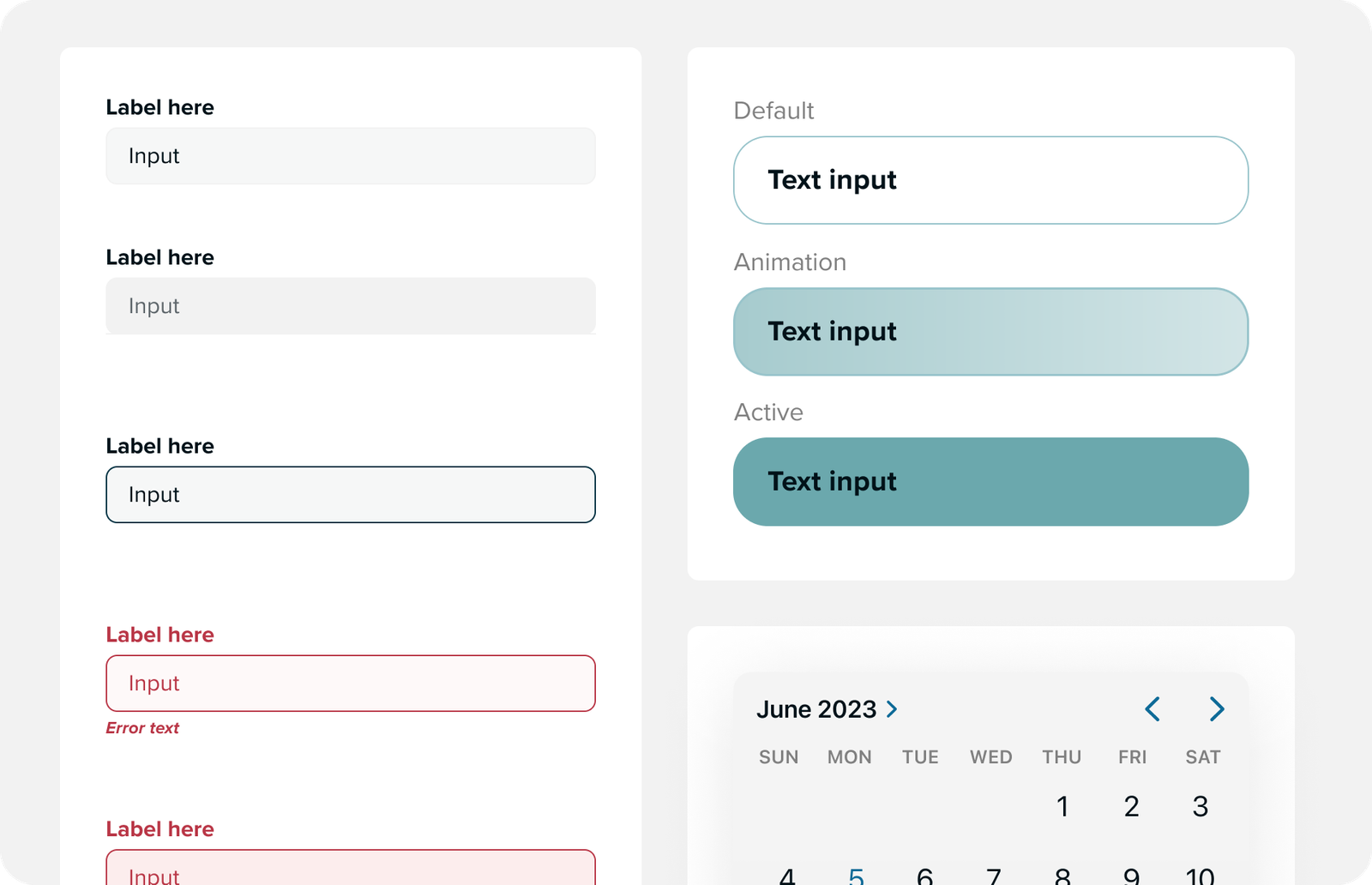Click the WED weekday header

pyautogui.click(x=991, y=757)
